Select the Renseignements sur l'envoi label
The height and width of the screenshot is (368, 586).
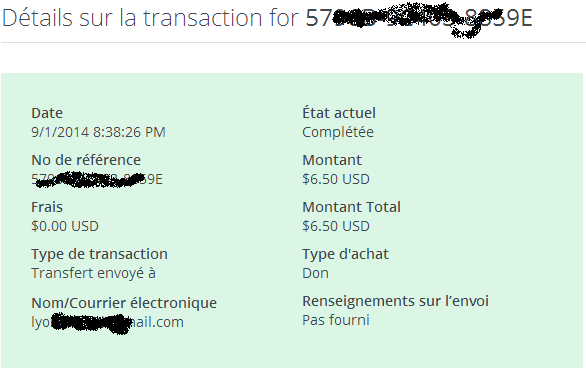point(395,301)
